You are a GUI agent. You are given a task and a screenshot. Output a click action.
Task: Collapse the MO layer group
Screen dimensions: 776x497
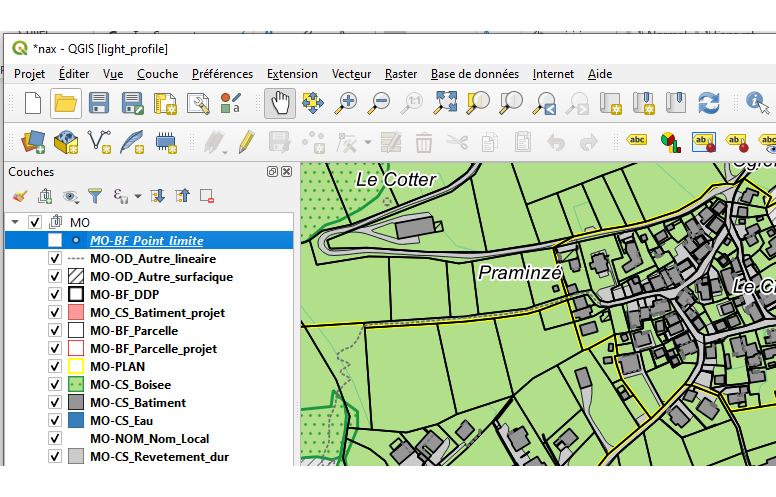coord(15,221)
